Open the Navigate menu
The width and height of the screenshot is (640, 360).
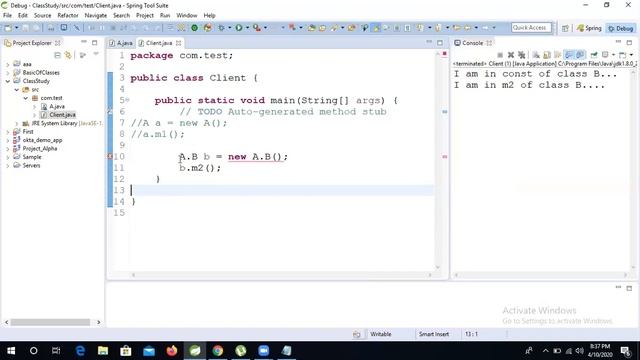96,16
